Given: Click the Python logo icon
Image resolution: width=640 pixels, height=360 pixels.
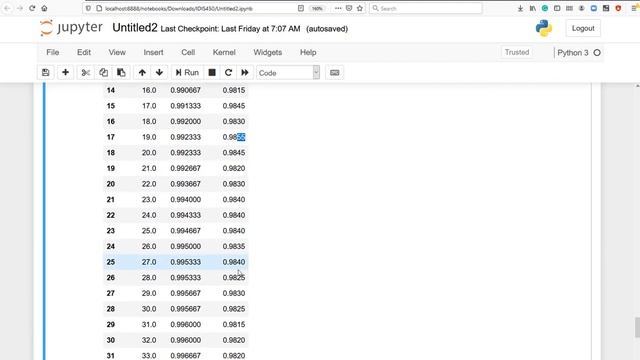Looking at the screenshot, I should pos(544,28).
